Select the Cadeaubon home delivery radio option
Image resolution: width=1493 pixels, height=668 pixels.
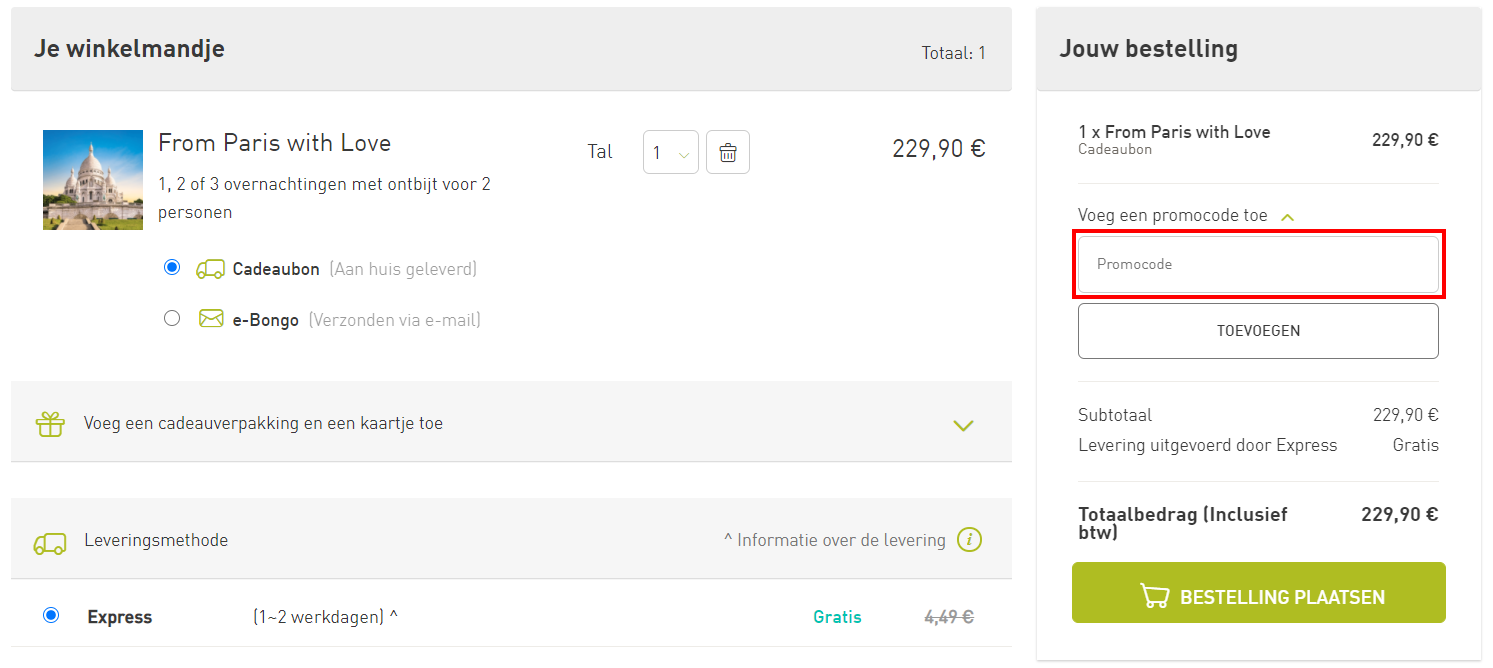pyautogui.click(x=172, y=267)
